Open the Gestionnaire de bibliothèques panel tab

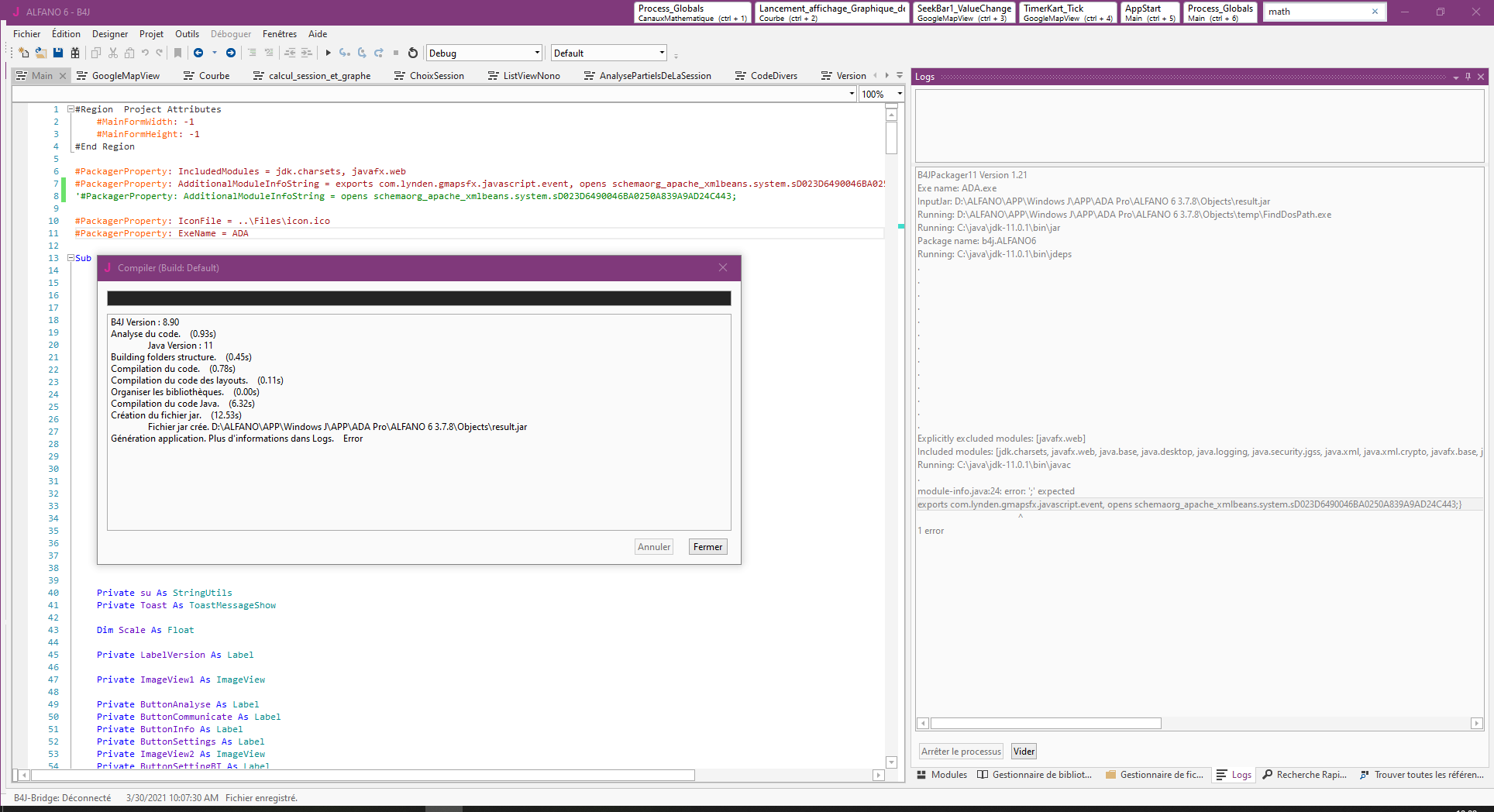pos(1034,775)
